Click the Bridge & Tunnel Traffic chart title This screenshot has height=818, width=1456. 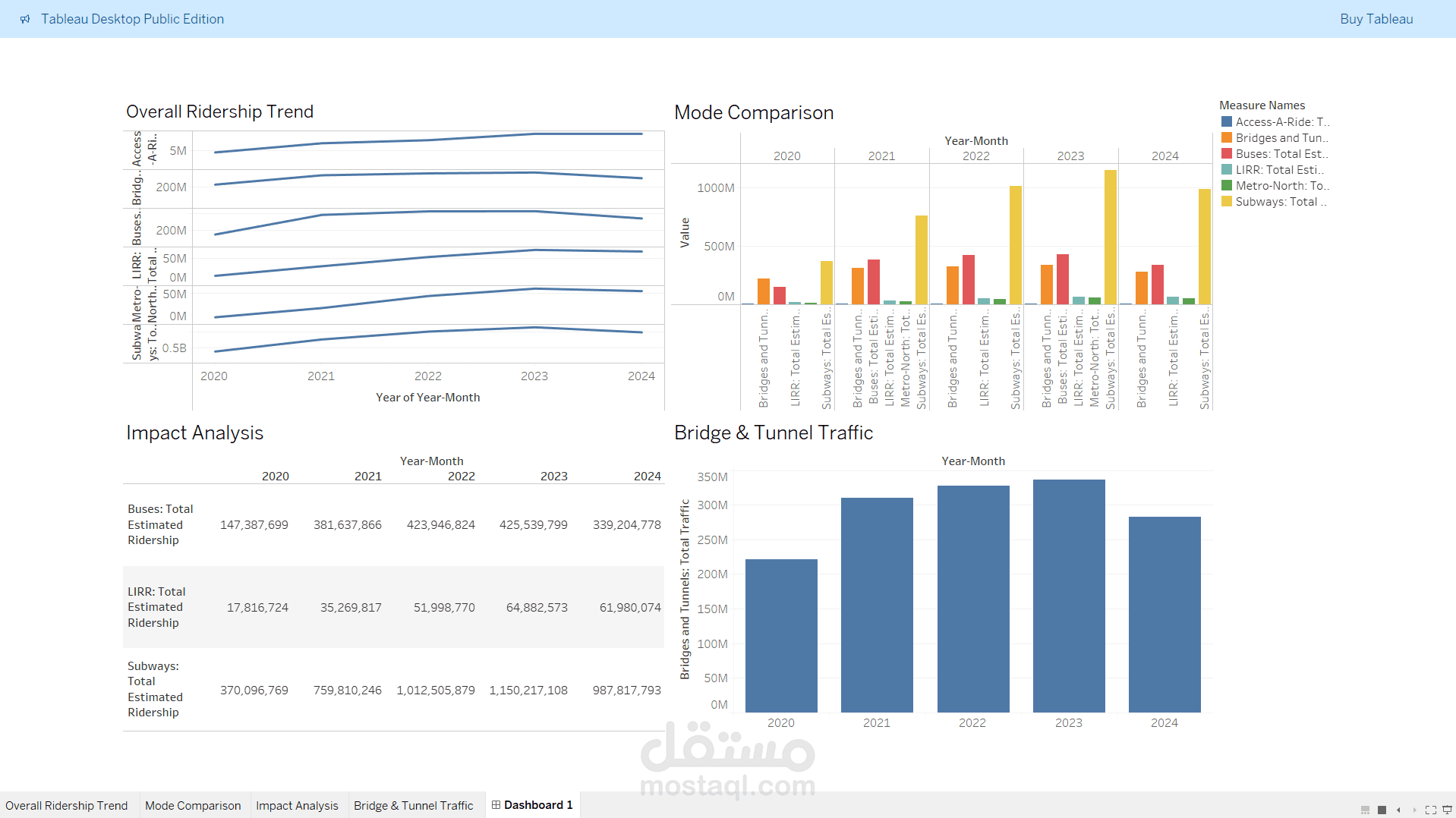pos(774,433)
